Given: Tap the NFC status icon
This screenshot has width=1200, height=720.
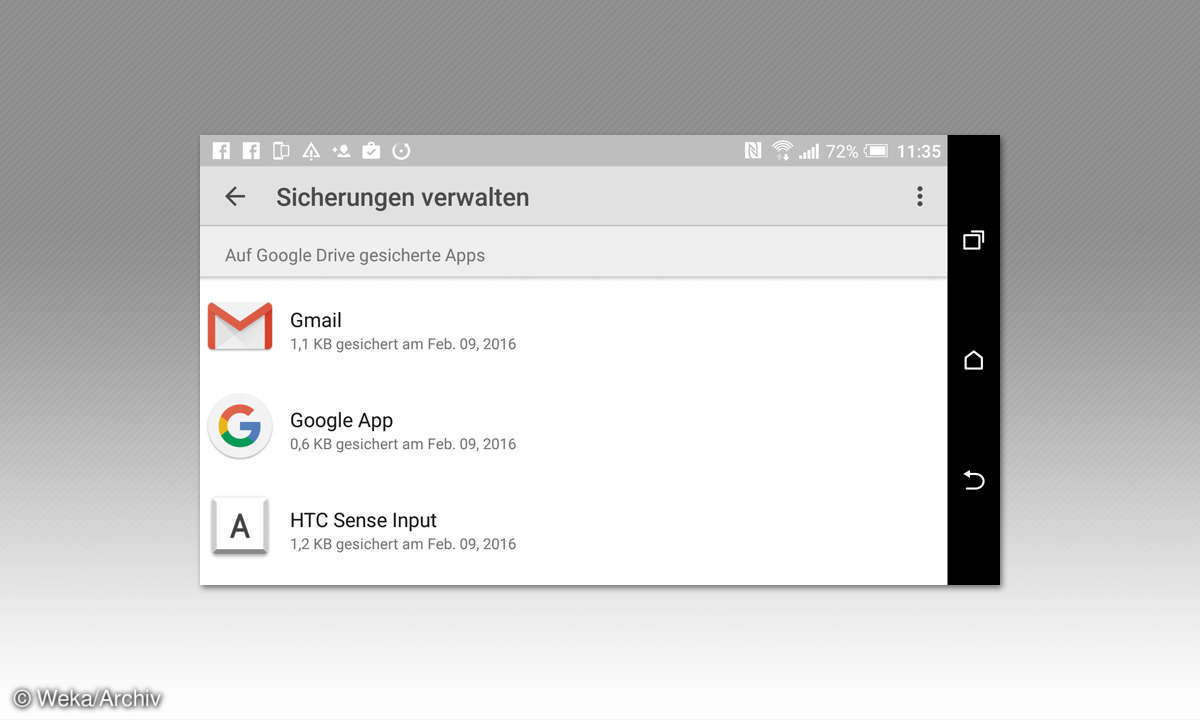Looking at the screenshot, I should click(753, 151).
